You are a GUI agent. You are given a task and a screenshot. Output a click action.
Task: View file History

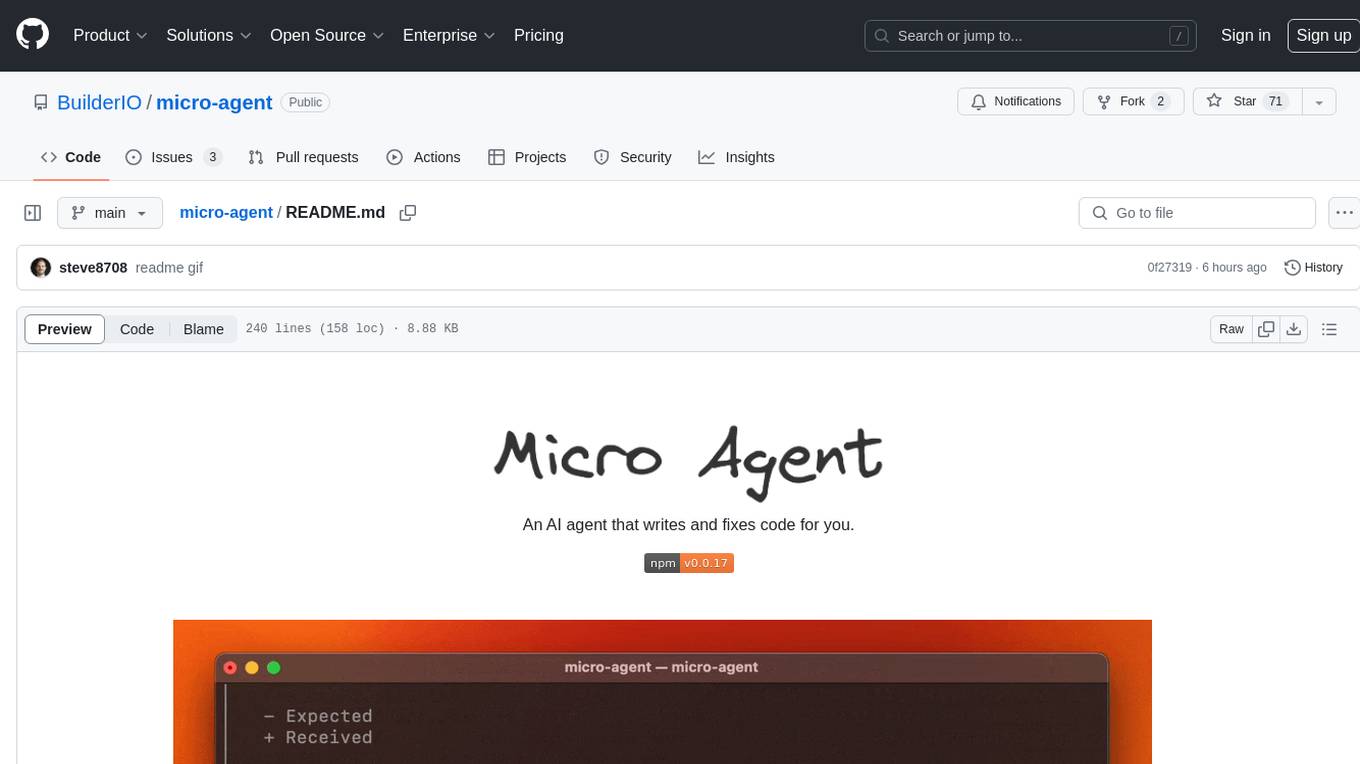(x=1313, y=268)
